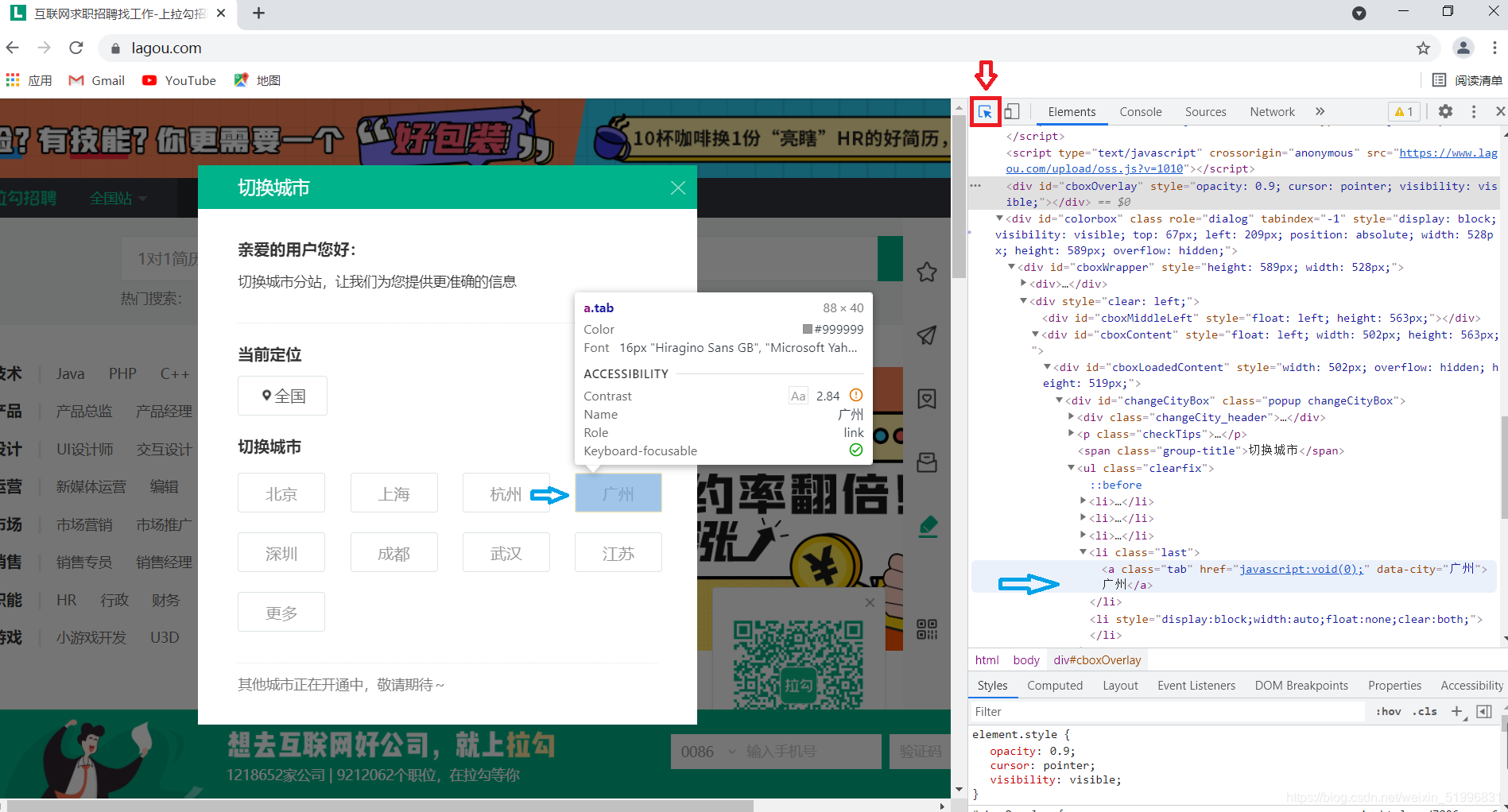This screenshot has width=1508, height=812.
Task: Expand the changeCity_header div node
Action: pos(1072,417)
